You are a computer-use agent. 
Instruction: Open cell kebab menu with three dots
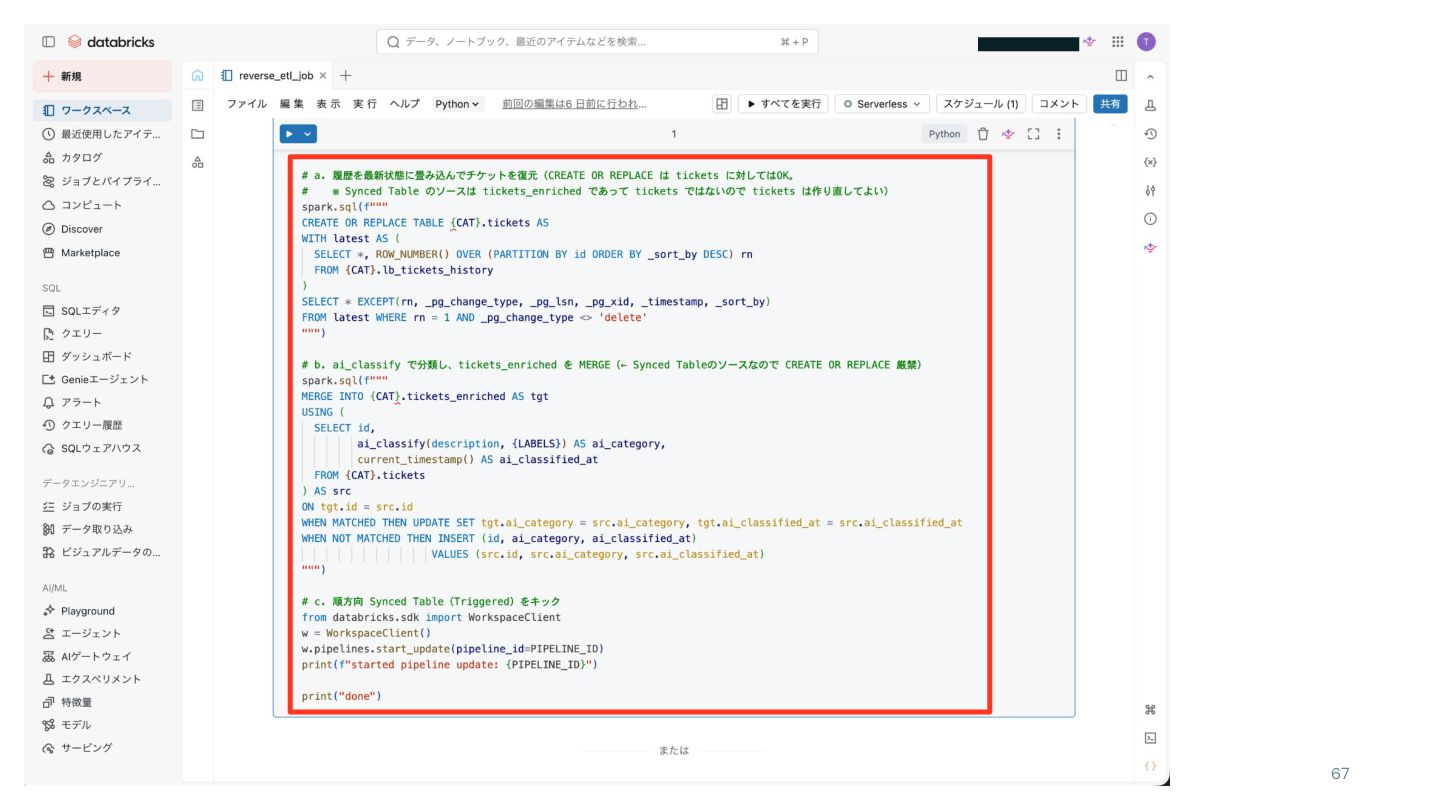click(1059, 134)
